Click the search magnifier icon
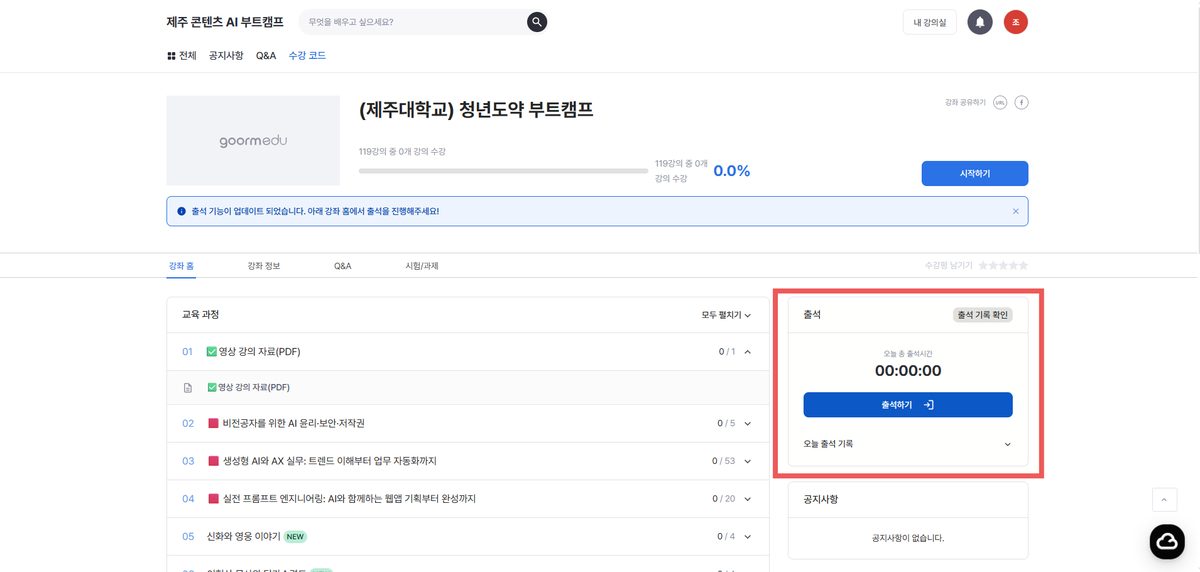The height and width of the screenshot is (572, 1200). (537, 22)
